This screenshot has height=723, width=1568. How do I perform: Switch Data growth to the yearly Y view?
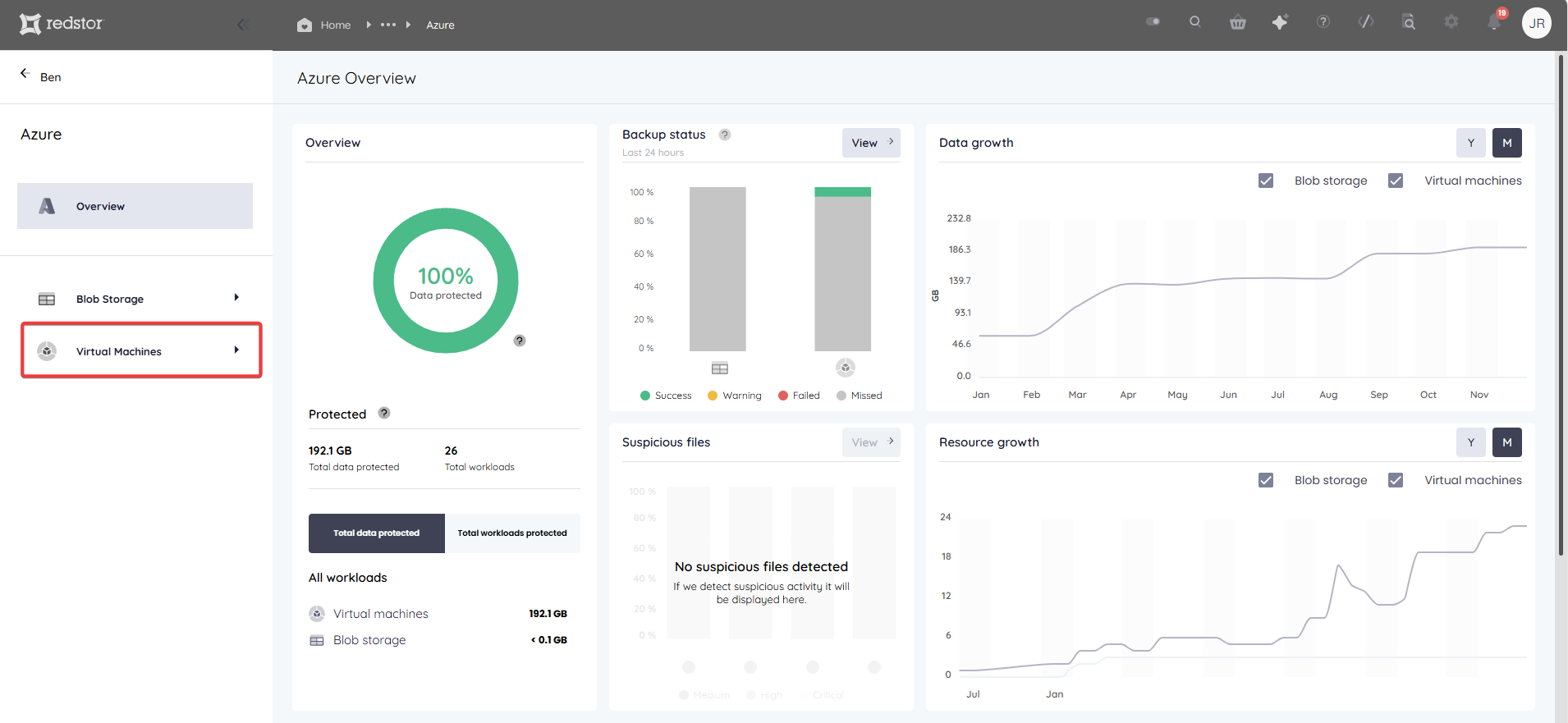1471,143
